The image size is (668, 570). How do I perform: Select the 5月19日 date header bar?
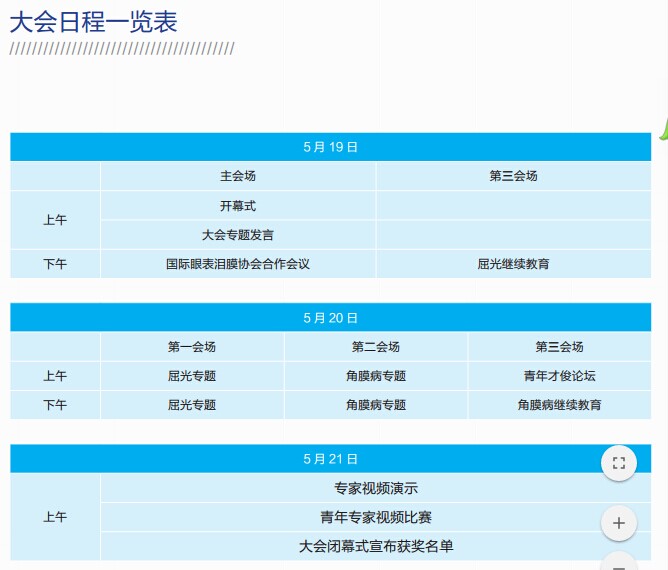click(x=330, y=147)
